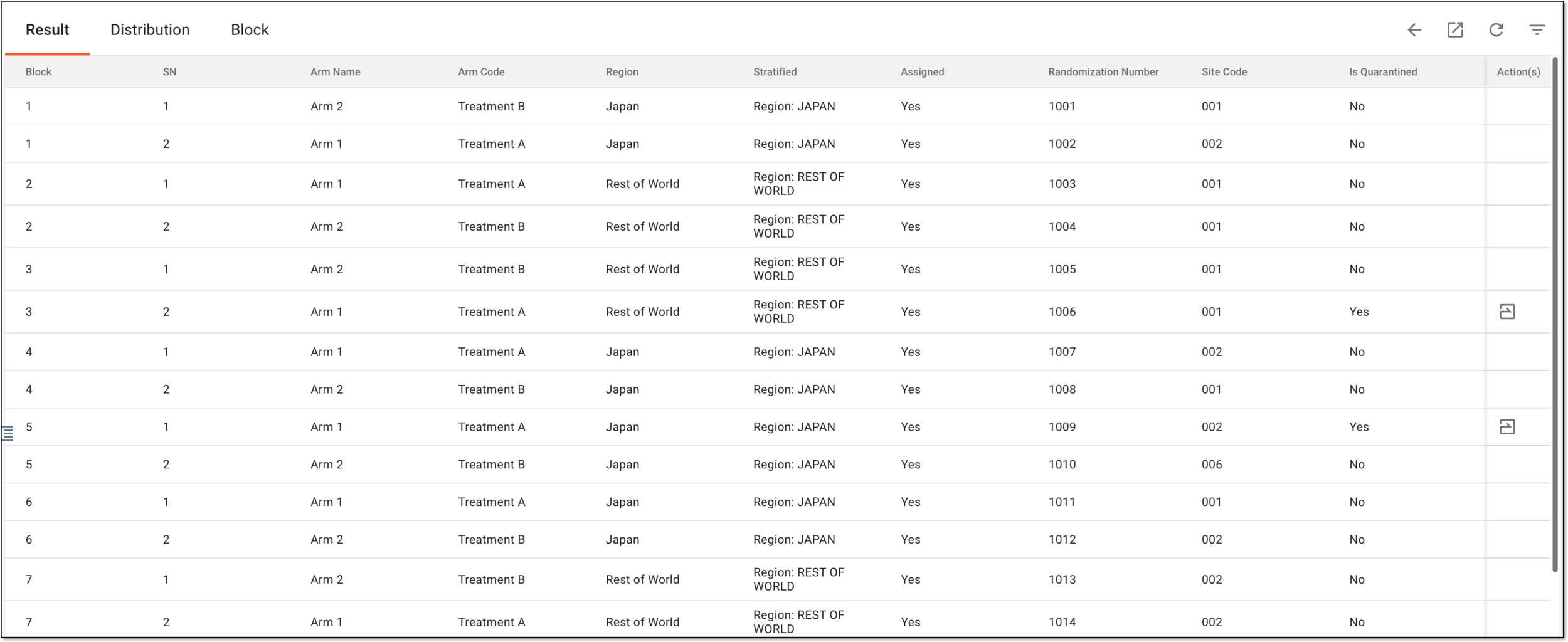Switch to the Result tab
The width and height of the screenshot is (1568, 642).
47,29
